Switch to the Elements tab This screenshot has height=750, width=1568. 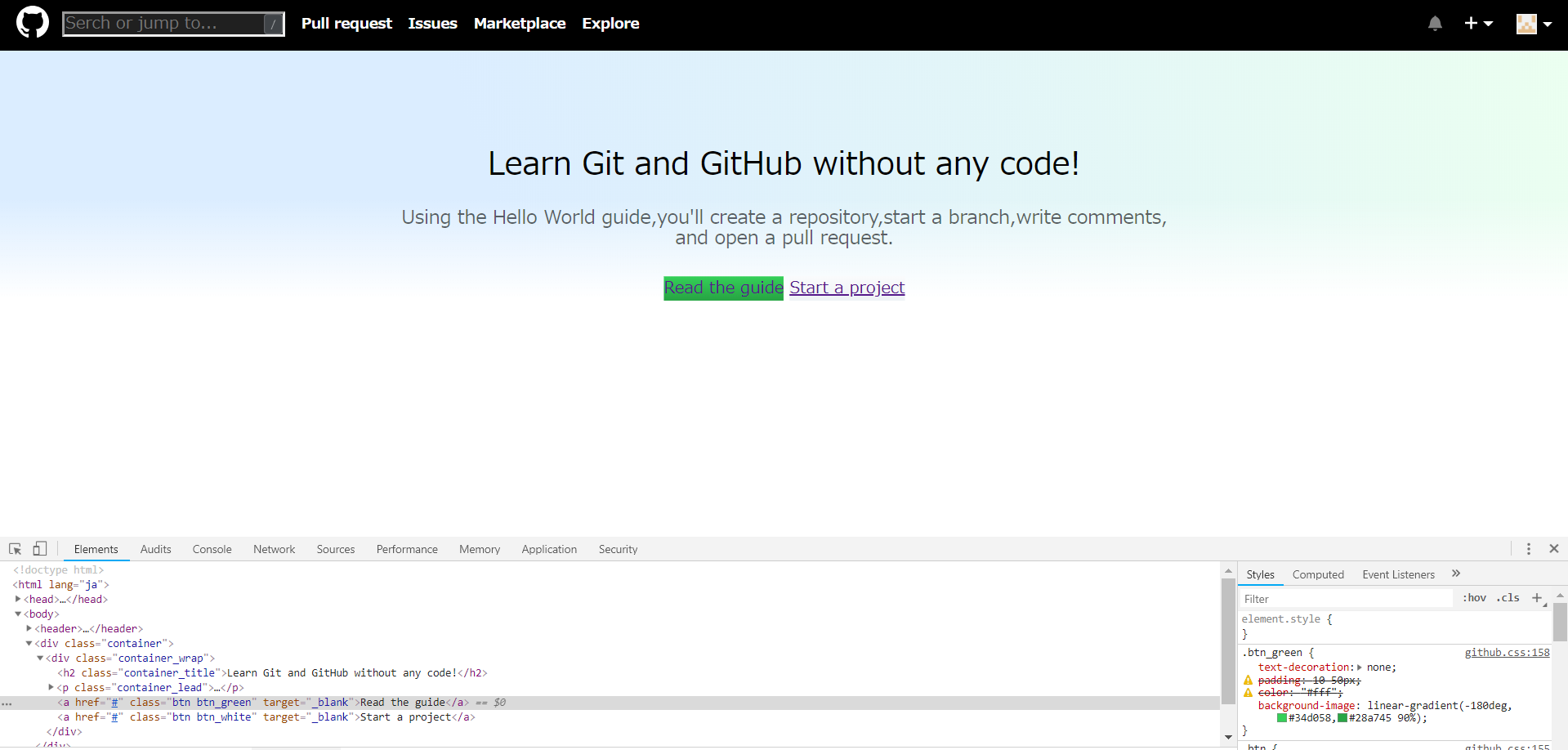96,549
